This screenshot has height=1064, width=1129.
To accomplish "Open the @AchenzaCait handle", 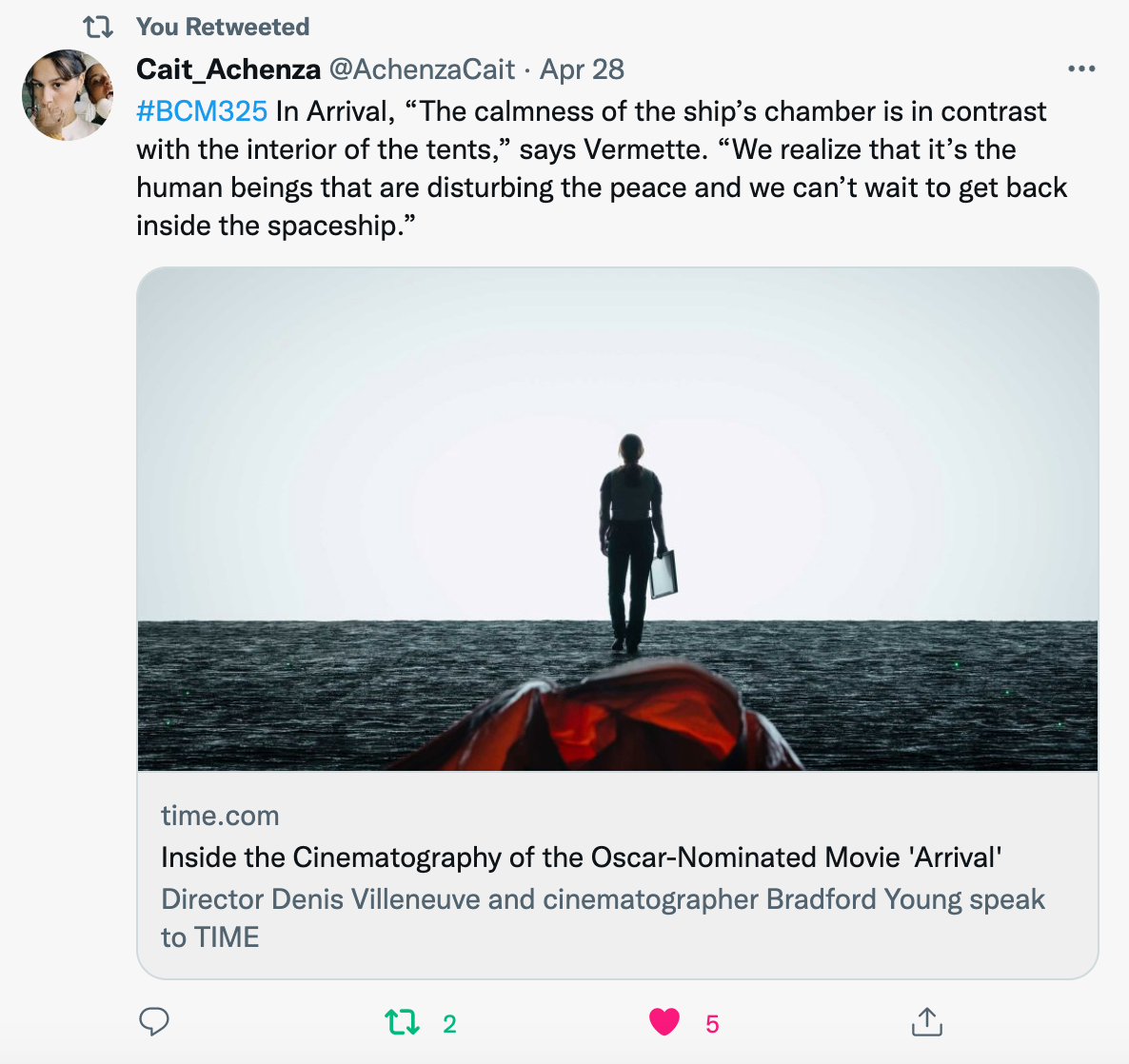I will coord(422,69).
